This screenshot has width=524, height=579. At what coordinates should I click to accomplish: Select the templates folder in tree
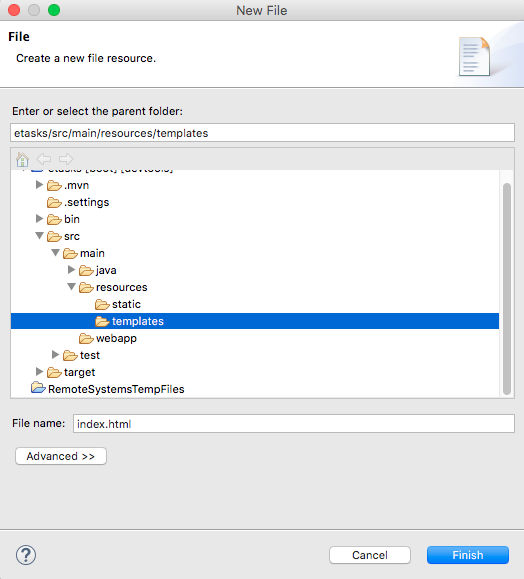(255, 321)
